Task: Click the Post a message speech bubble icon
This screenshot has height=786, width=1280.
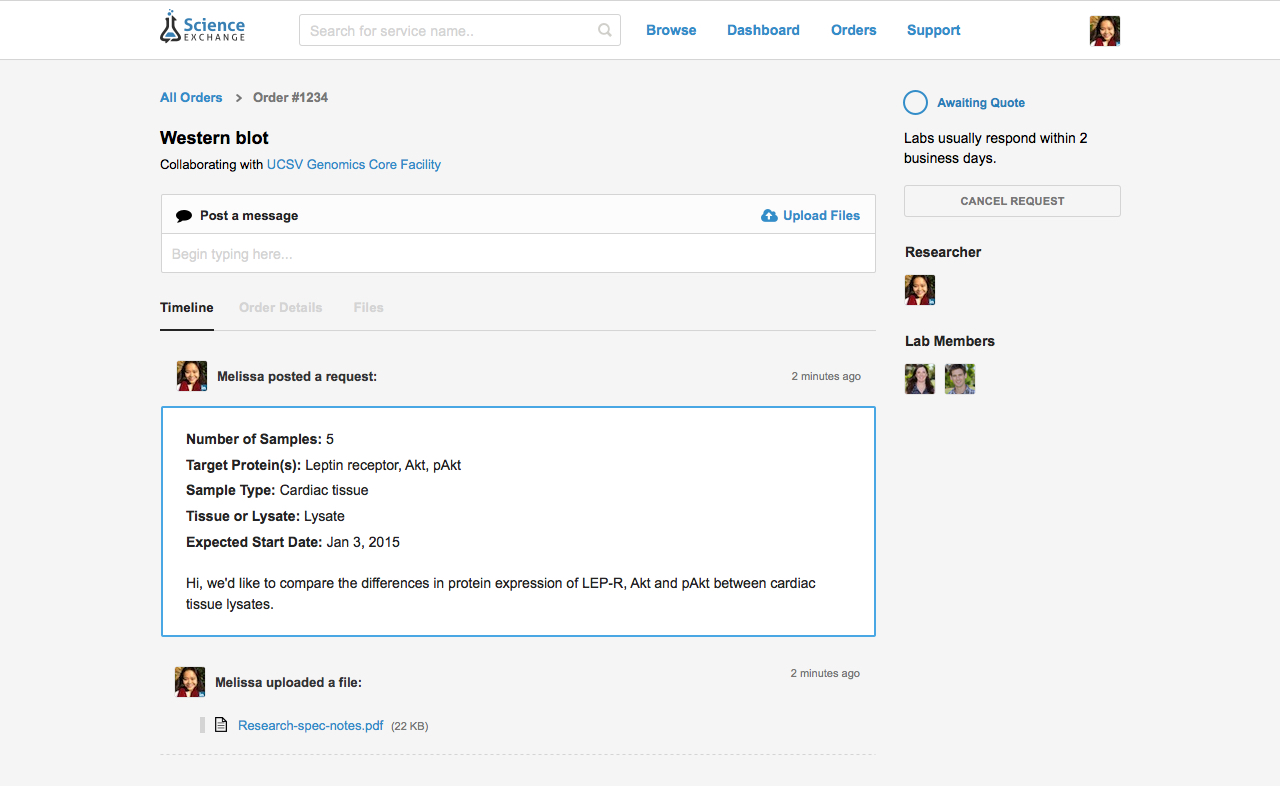Action: coord(183,214)
